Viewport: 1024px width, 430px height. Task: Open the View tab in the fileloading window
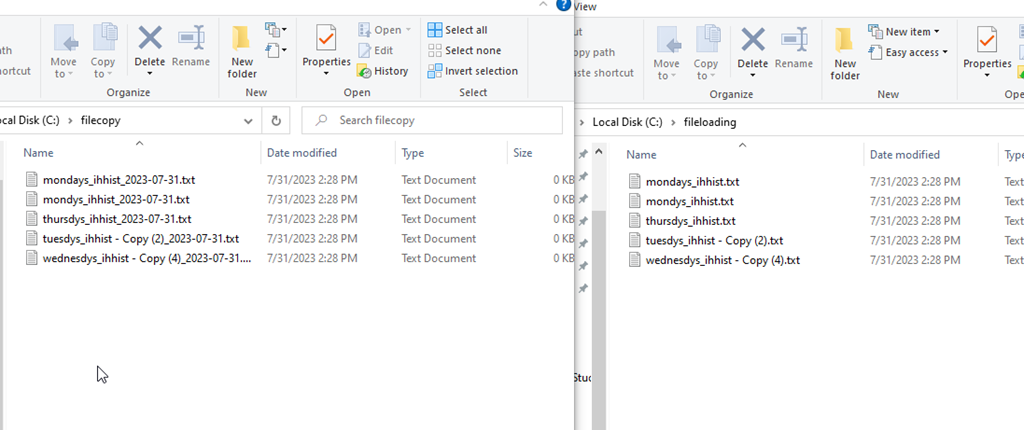tap(585, 6)
